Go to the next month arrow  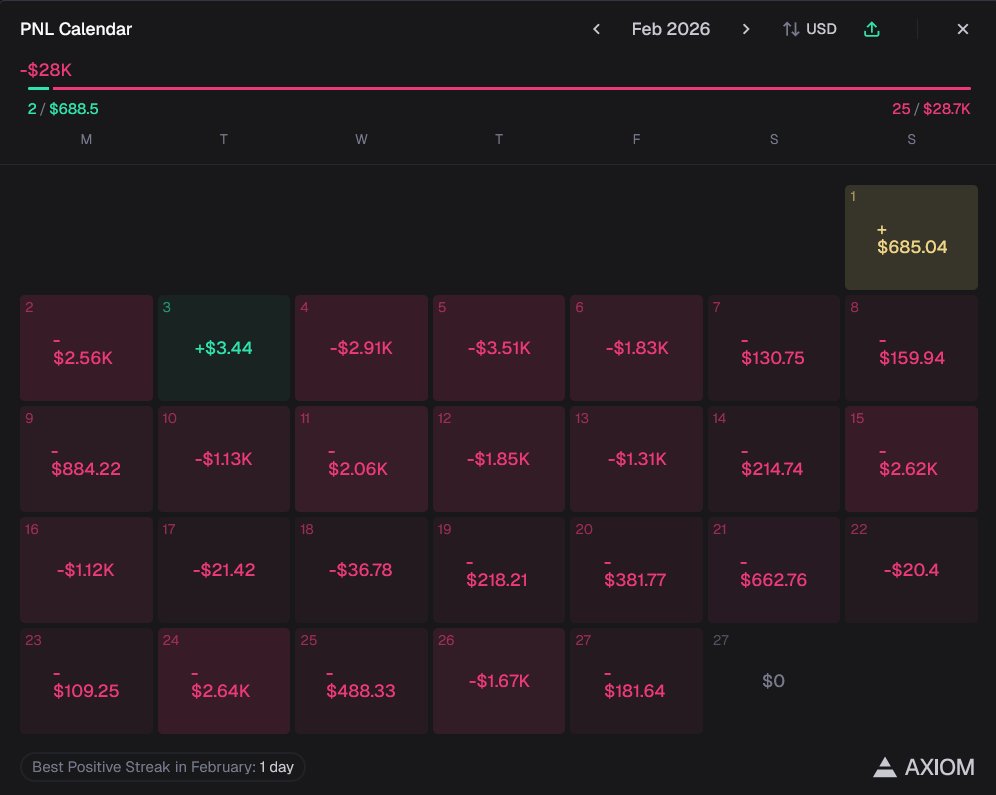click(746, 29)
